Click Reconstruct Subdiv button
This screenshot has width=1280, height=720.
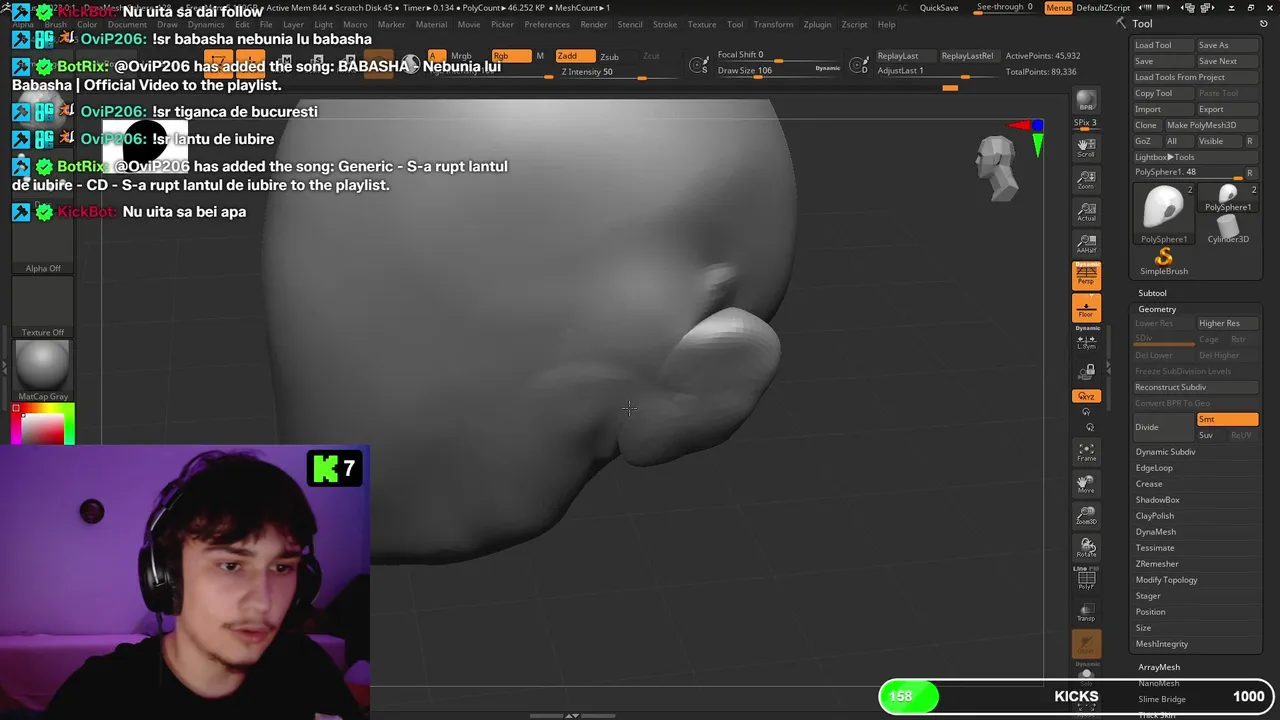[x=1195, y=387]
